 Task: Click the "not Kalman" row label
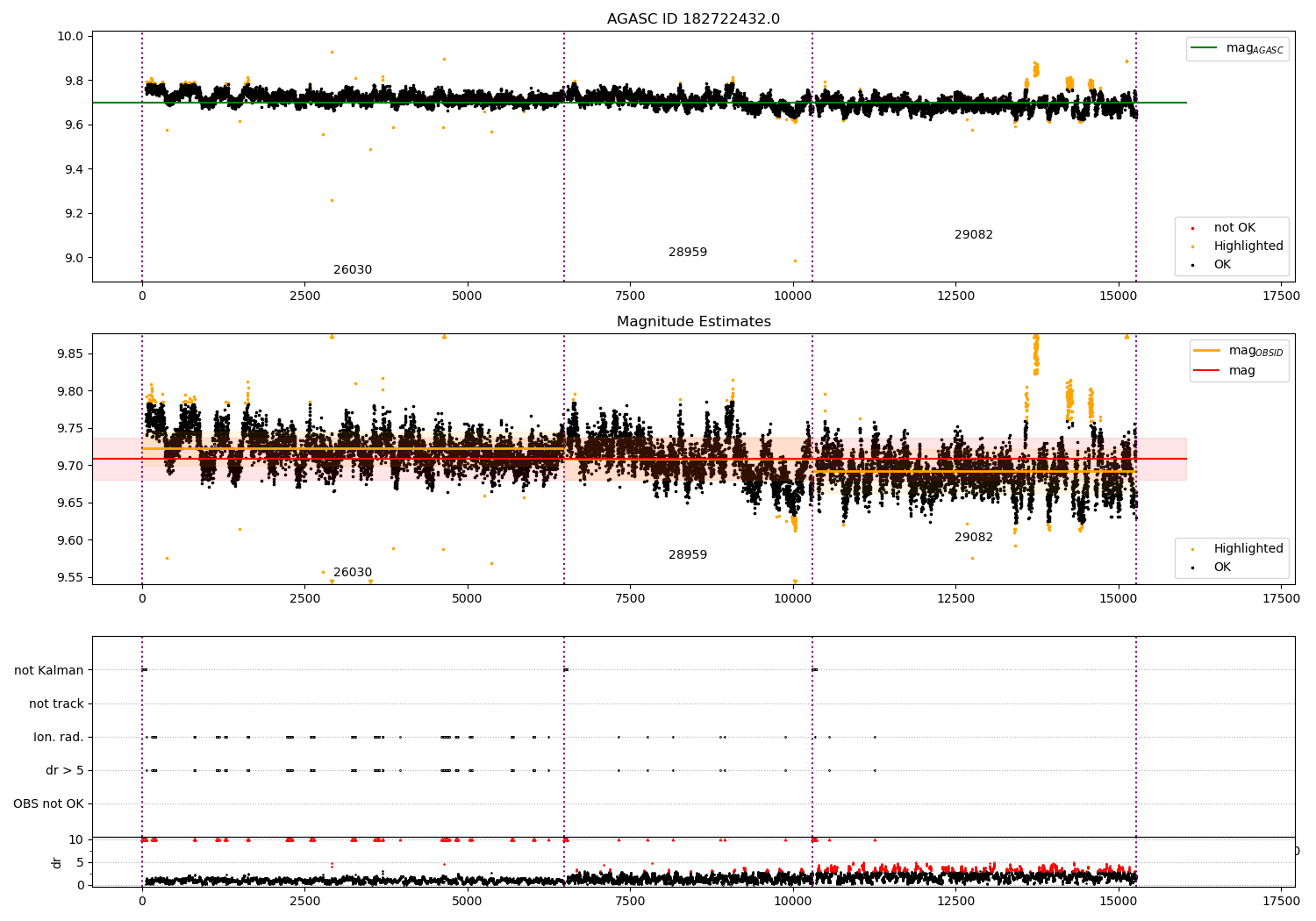[49, 671]
